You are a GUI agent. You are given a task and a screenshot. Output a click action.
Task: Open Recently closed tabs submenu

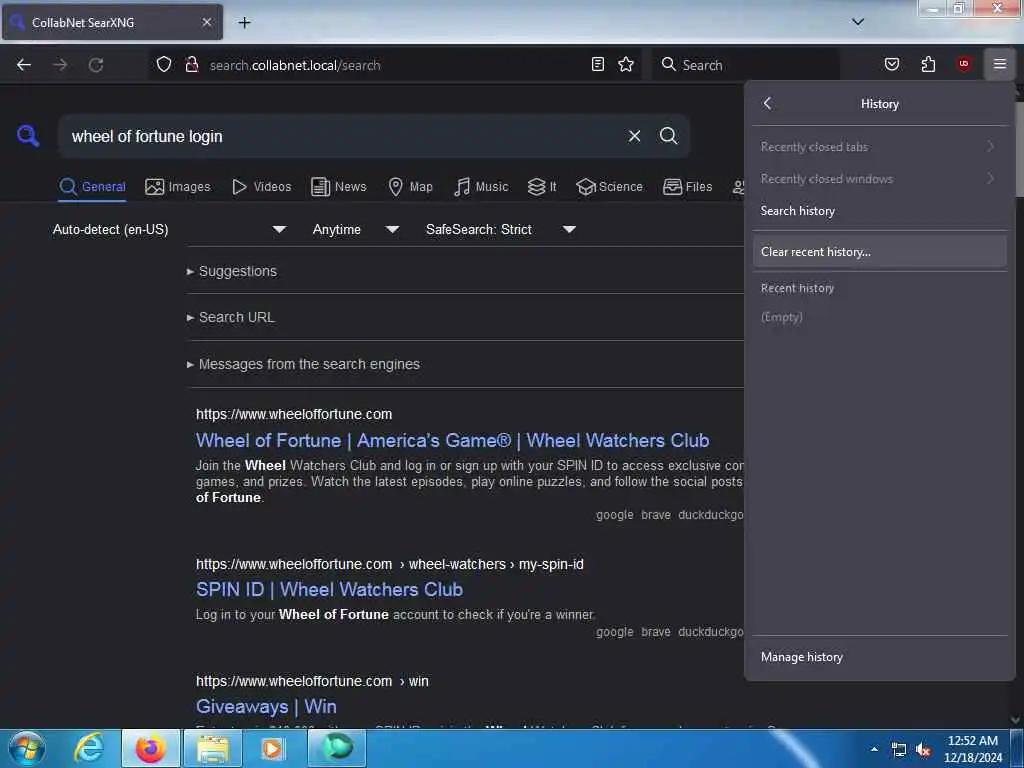tap(879, 147)
